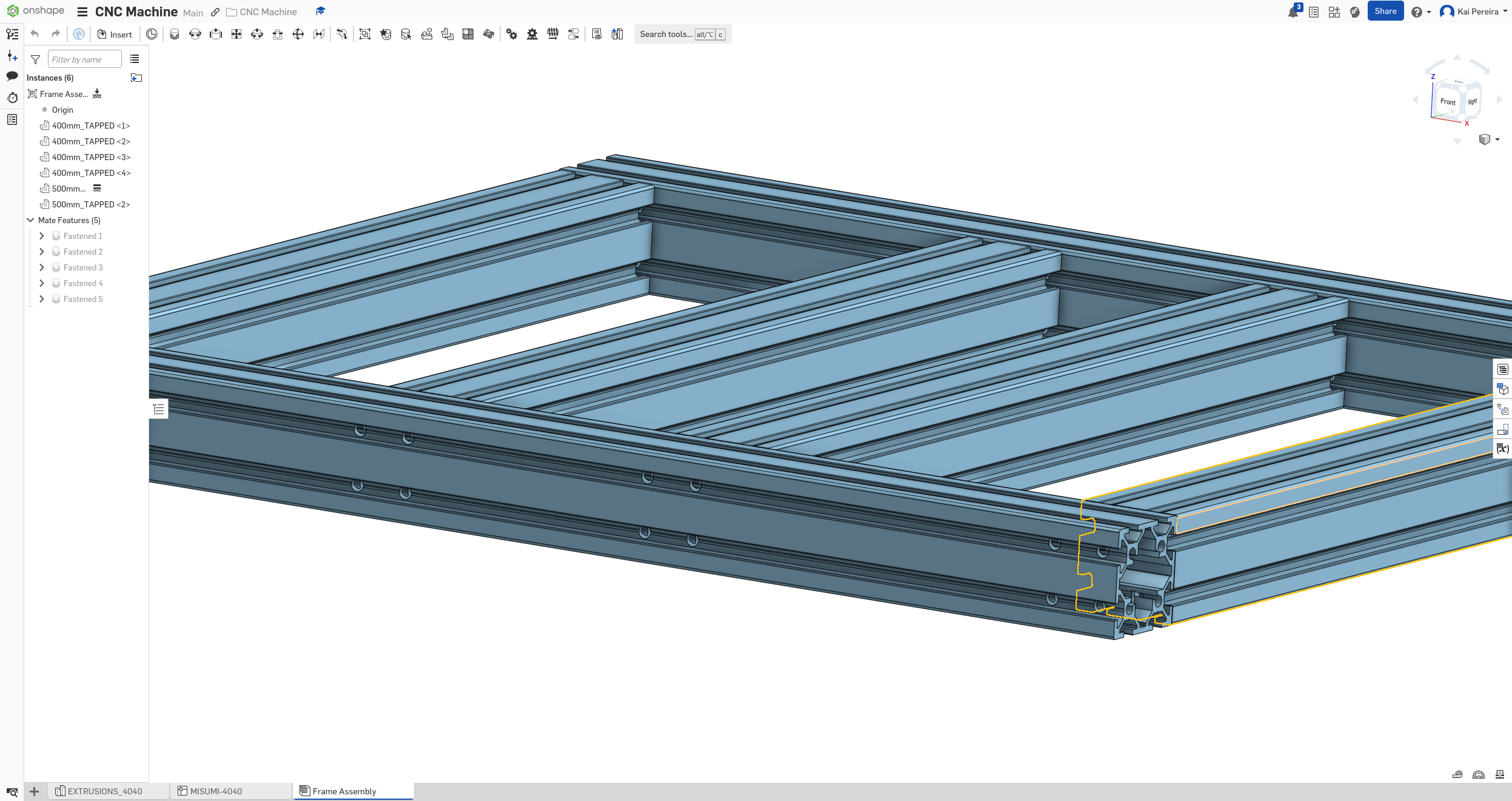This screenshot has width=1512, height=801.
Task: Click the comments speech bubble icon
Action: coord(12,76)
